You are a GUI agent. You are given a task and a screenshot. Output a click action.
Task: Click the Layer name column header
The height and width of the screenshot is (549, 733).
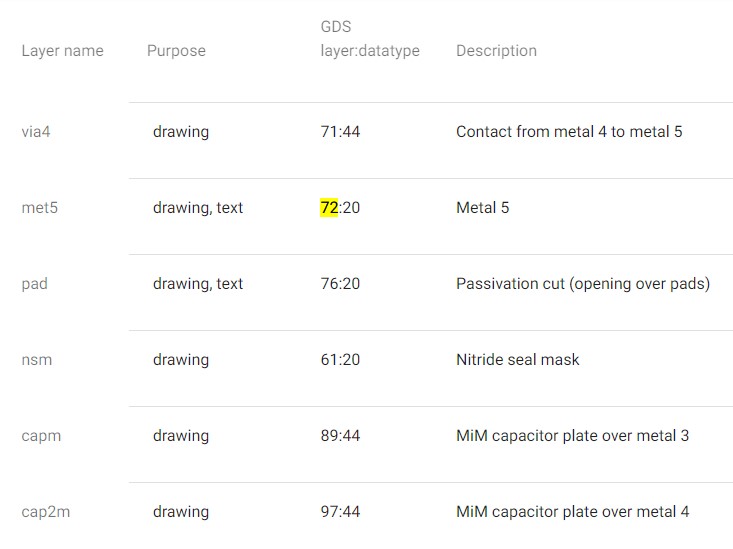pyautogui.click(x=63, y=51)
